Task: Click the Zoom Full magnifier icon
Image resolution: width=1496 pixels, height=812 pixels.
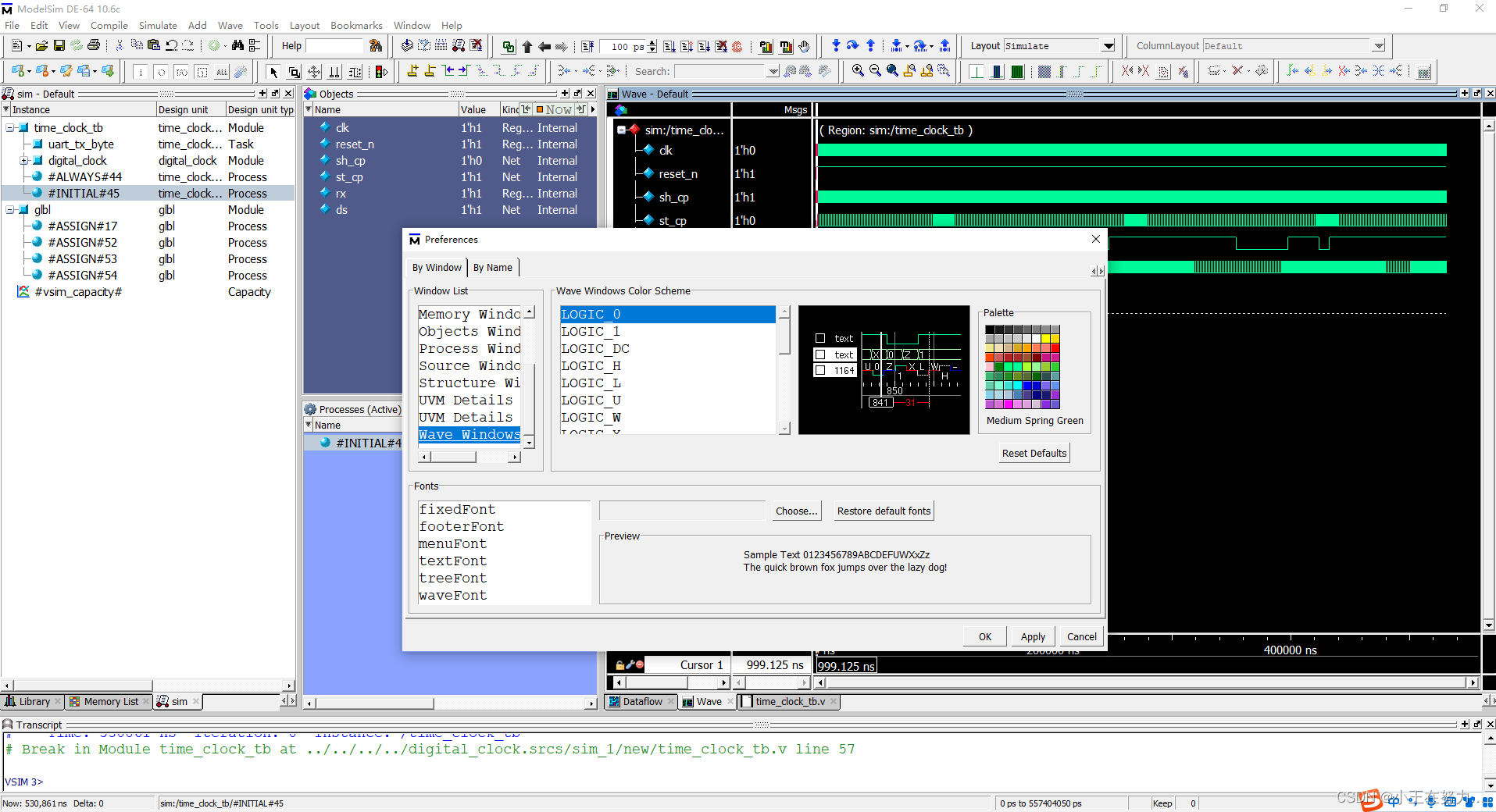Action: click(891, 70)
